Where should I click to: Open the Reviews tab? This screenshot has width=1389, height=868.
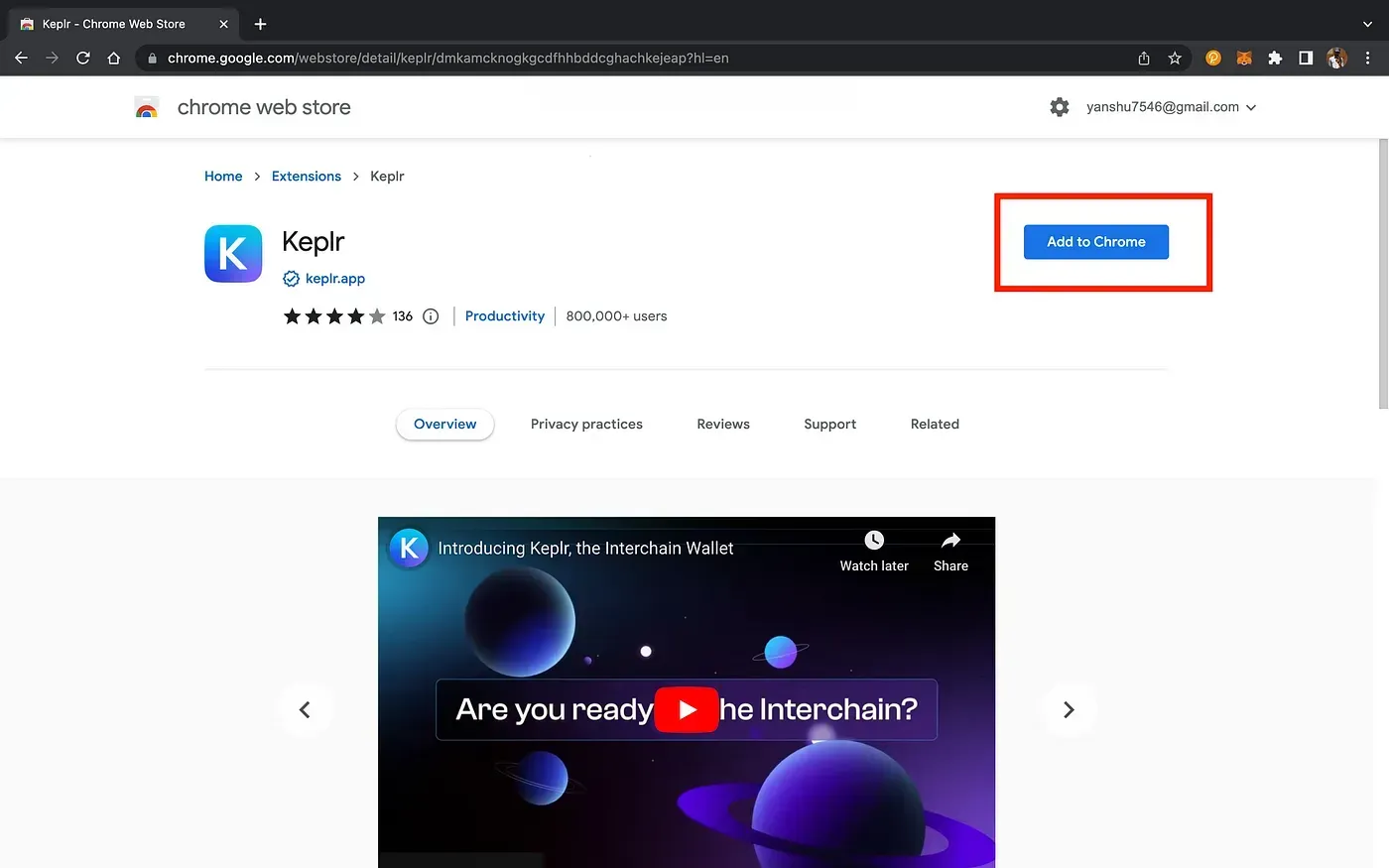(x=723, y=425)
